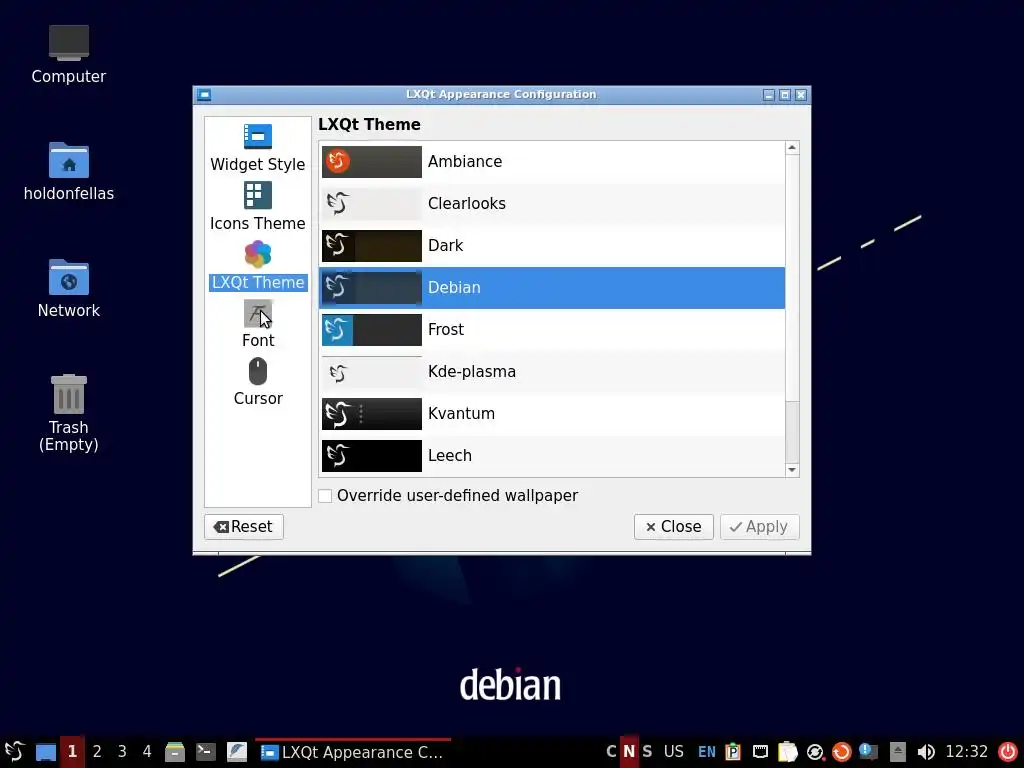
Task: Open the Network desktop icon
Action: [69, 289]
